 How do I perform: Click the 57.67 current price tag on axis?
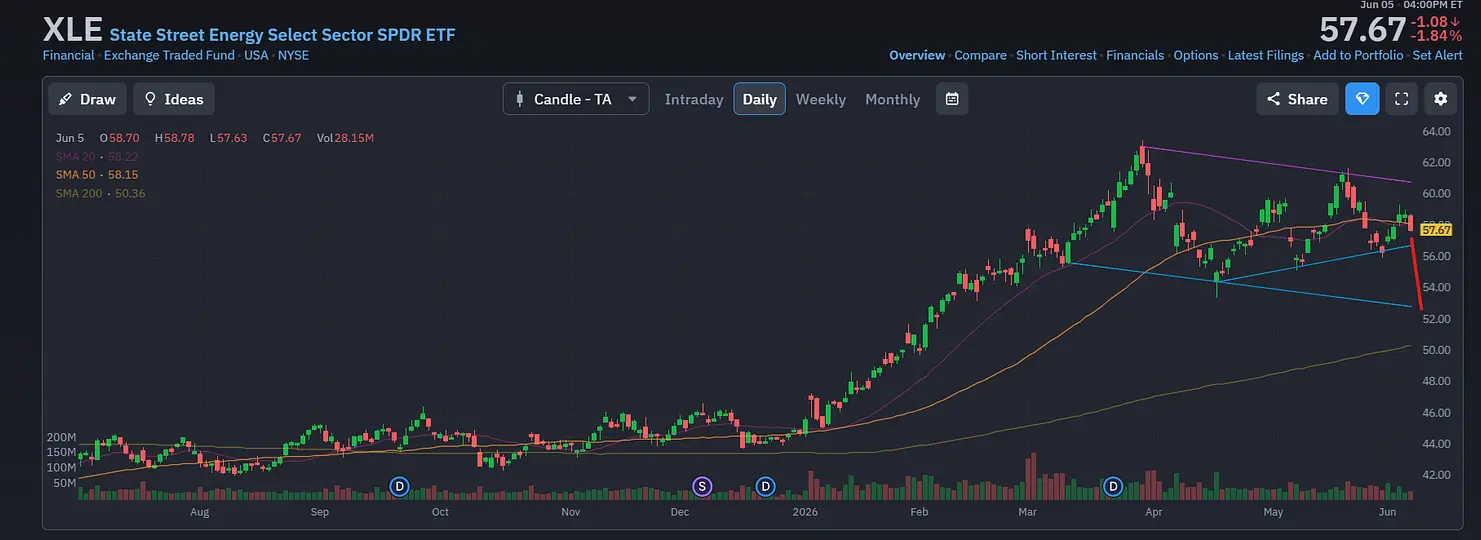1436,230
